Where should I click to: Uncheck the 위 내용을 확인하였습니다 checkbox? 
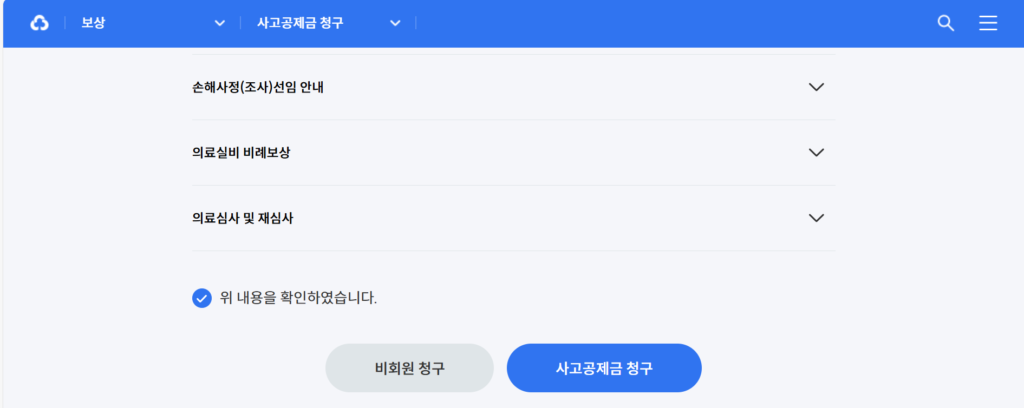pyautogui.click(x=202, y=298)
